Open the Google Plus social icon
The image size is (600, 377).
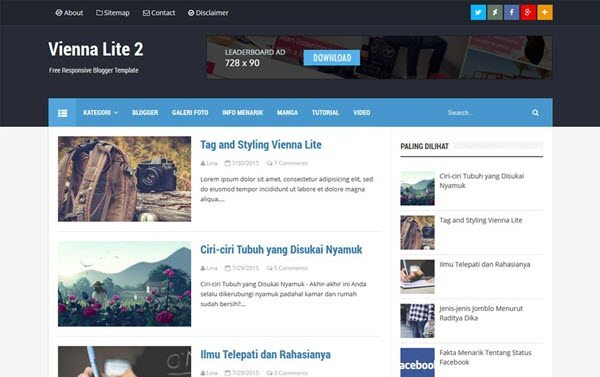coord(528,13)
